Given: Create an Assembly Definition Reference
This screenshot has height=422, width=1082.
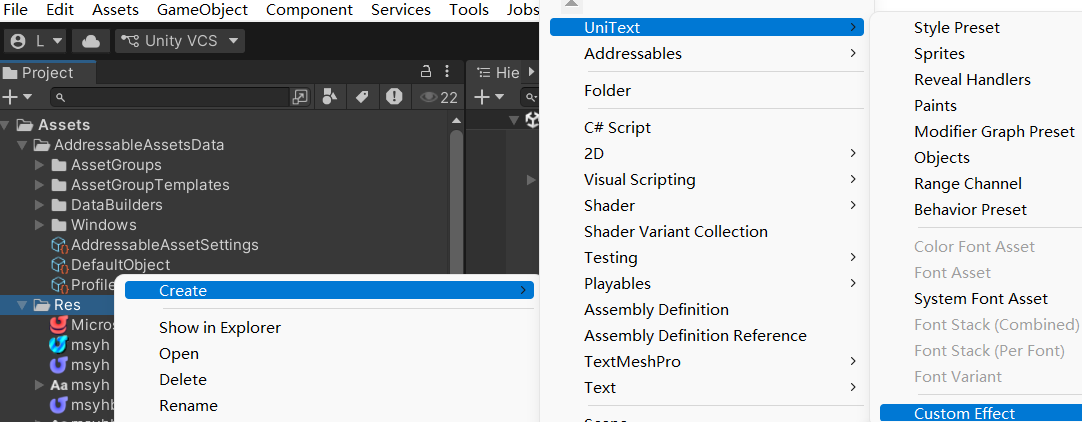Looking at the screenshot, I should (x=695, y=336).
